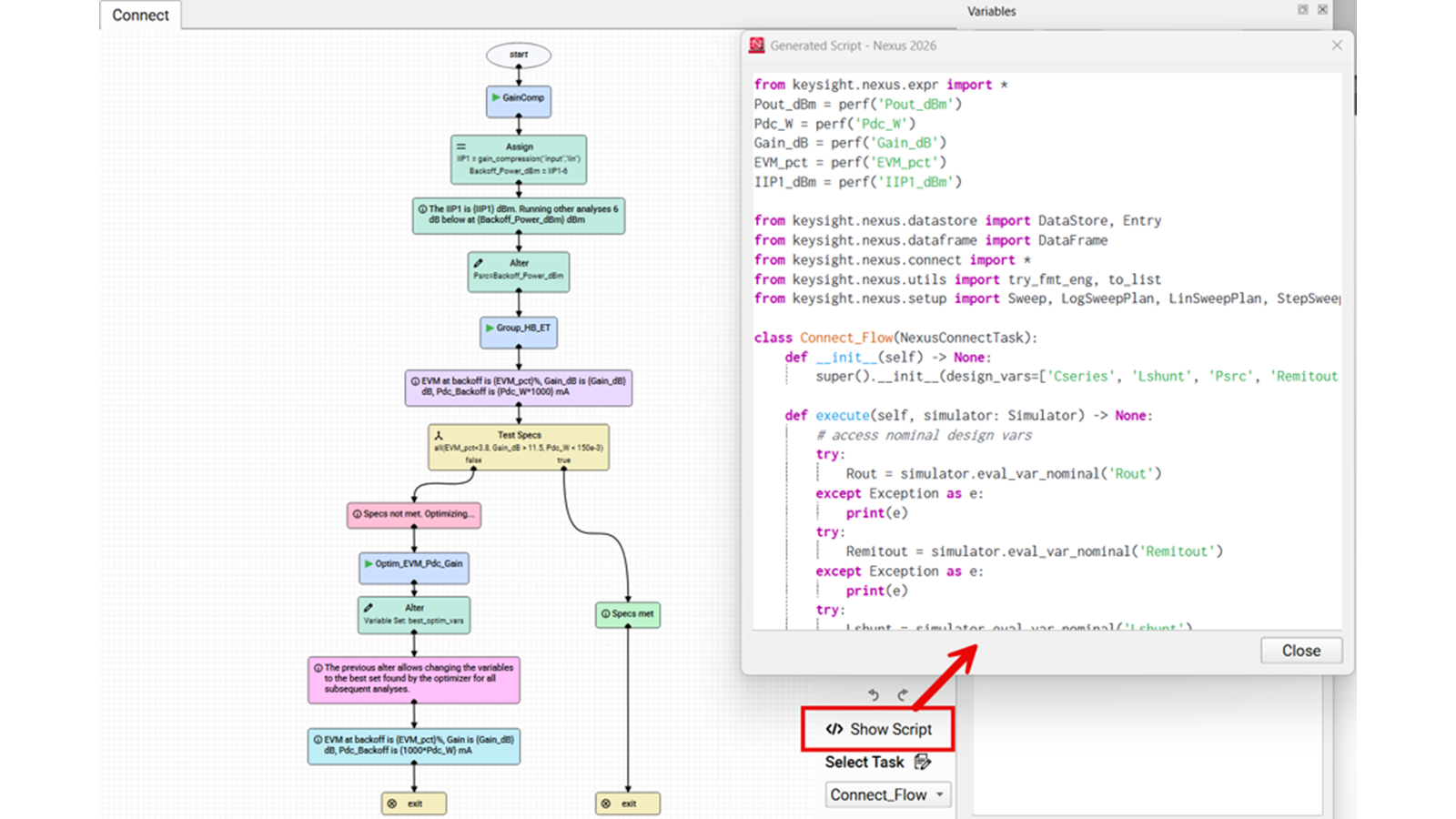Select the 'Specs not met. Optimizing...' node
This screenshot has width=1456, height=819.
414,515
